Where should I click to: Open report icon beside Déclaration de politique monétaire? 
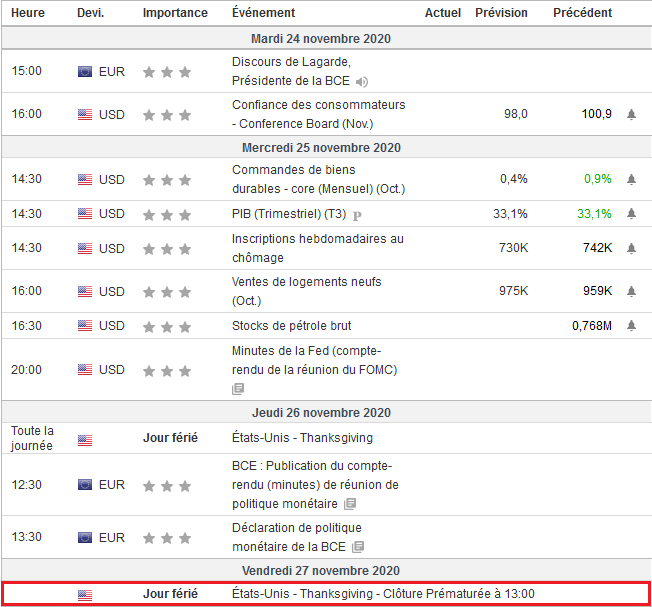tap(358, 547)
